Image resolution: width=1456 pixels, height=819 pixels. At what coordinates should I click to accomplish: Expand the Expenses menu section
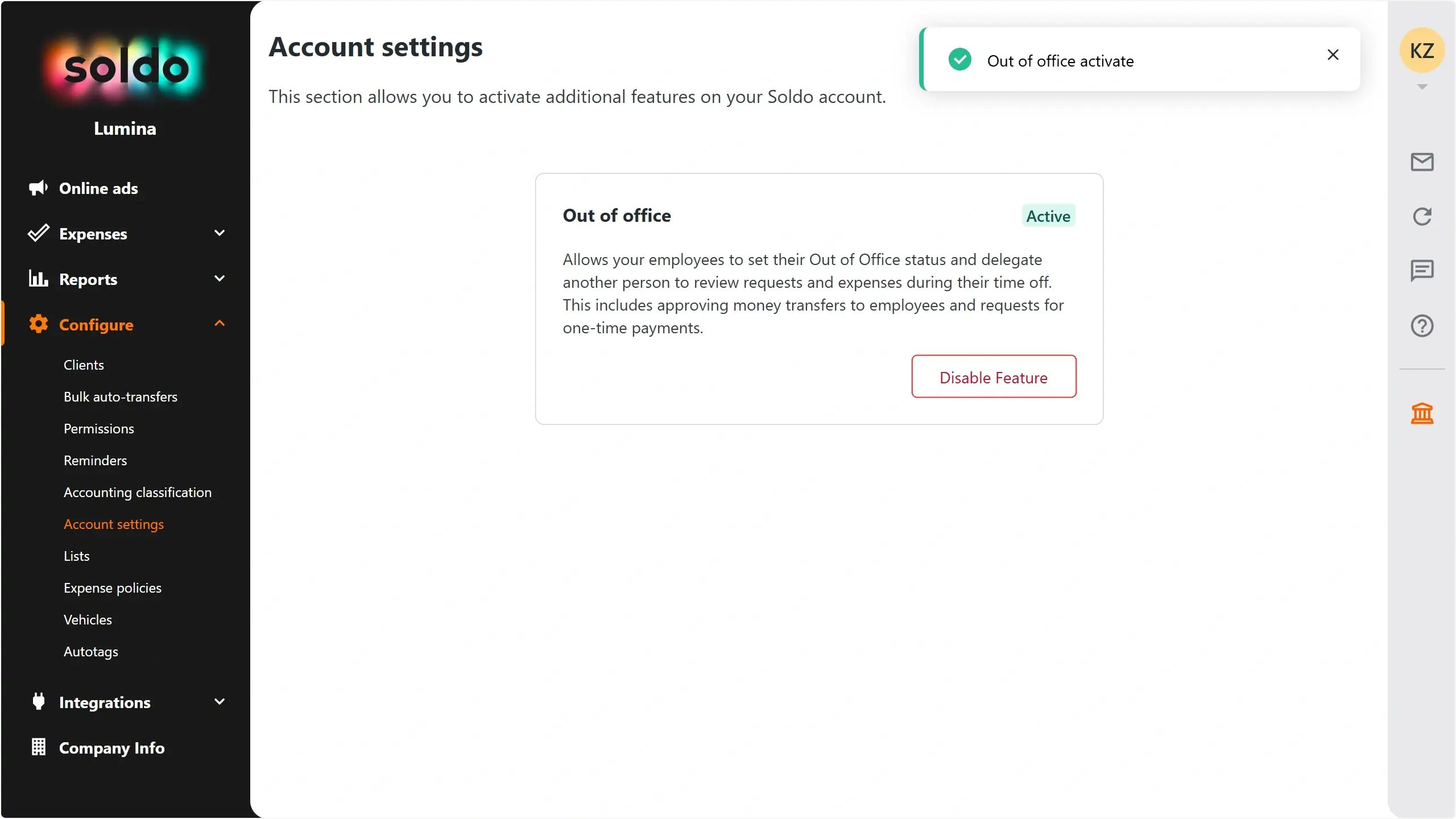click(220, 233)
